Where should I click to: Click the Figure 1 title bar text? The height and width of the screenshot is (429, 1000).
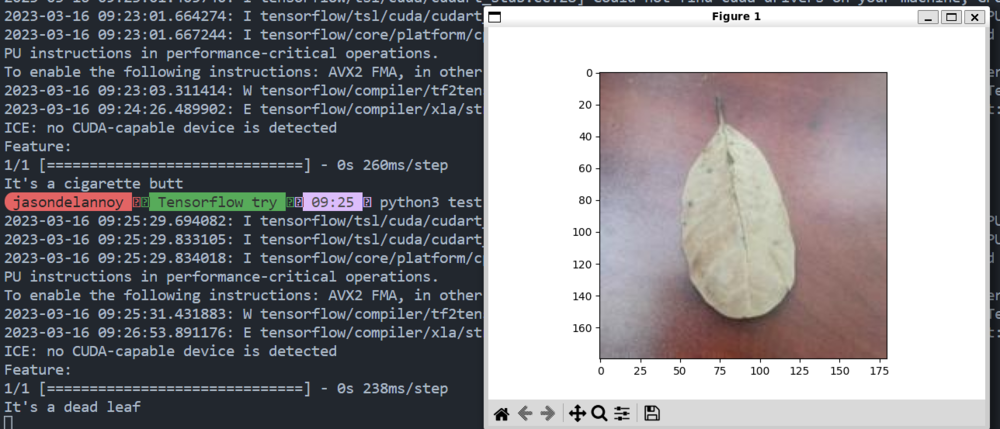pos(735,17)
